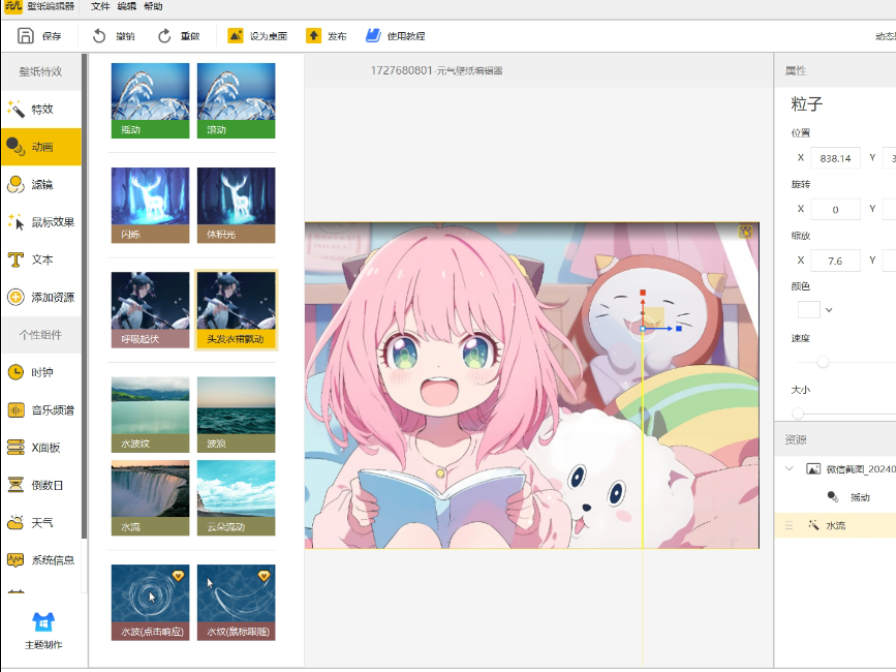The image size is (896, 672).
Task: Select 特效 magic wand sidebar item
Action: click(41, 109)
